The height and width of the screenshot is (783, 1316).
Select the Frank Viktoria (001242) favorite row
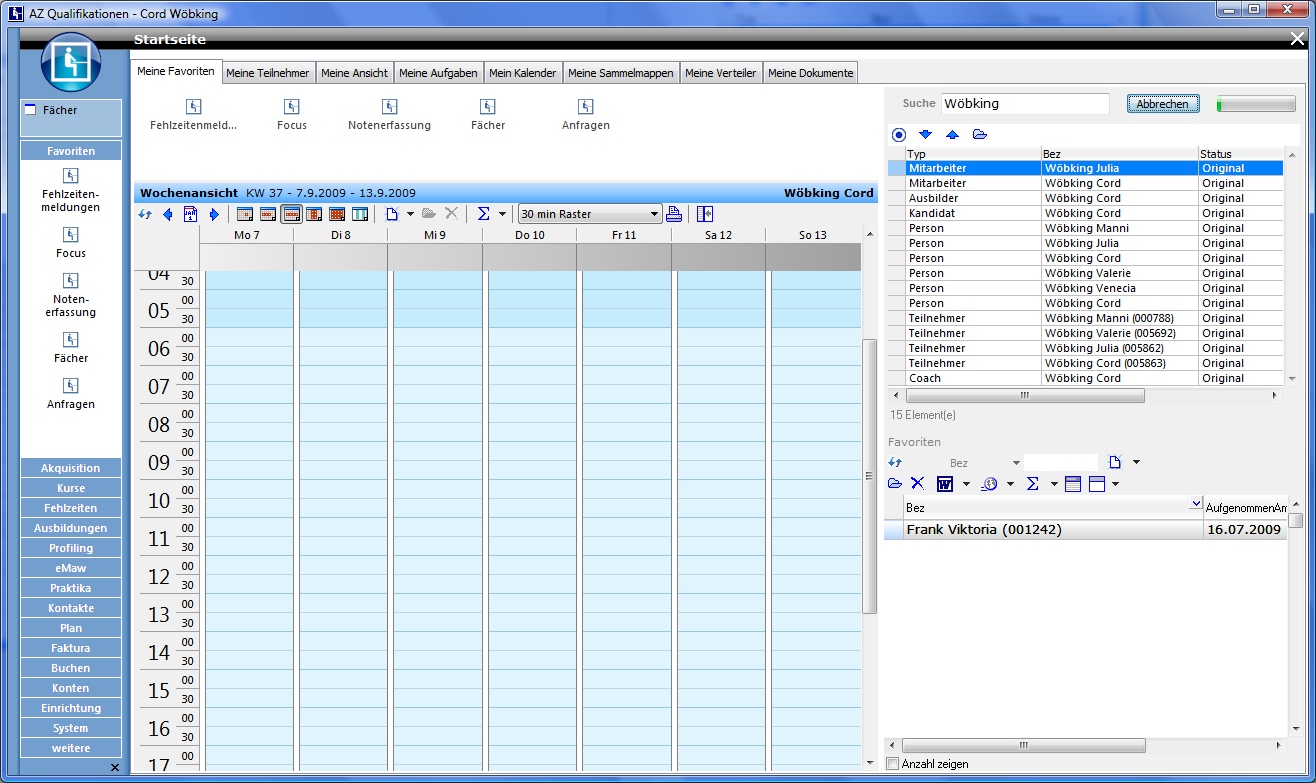1085,530
